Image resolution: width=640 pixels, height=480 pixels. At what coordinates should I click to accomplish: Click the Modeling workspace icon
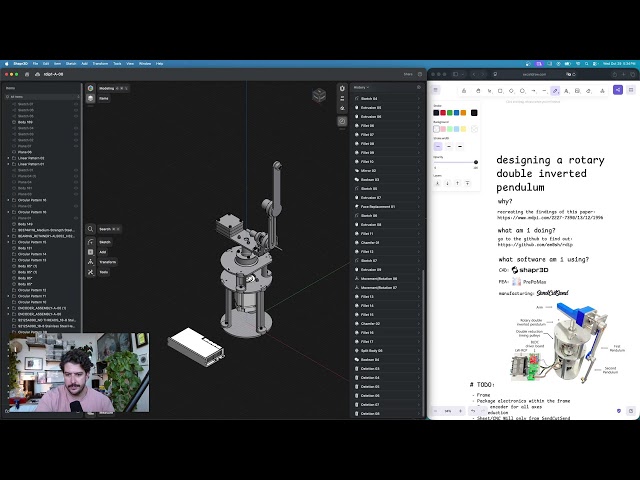[x=91, y=88]
